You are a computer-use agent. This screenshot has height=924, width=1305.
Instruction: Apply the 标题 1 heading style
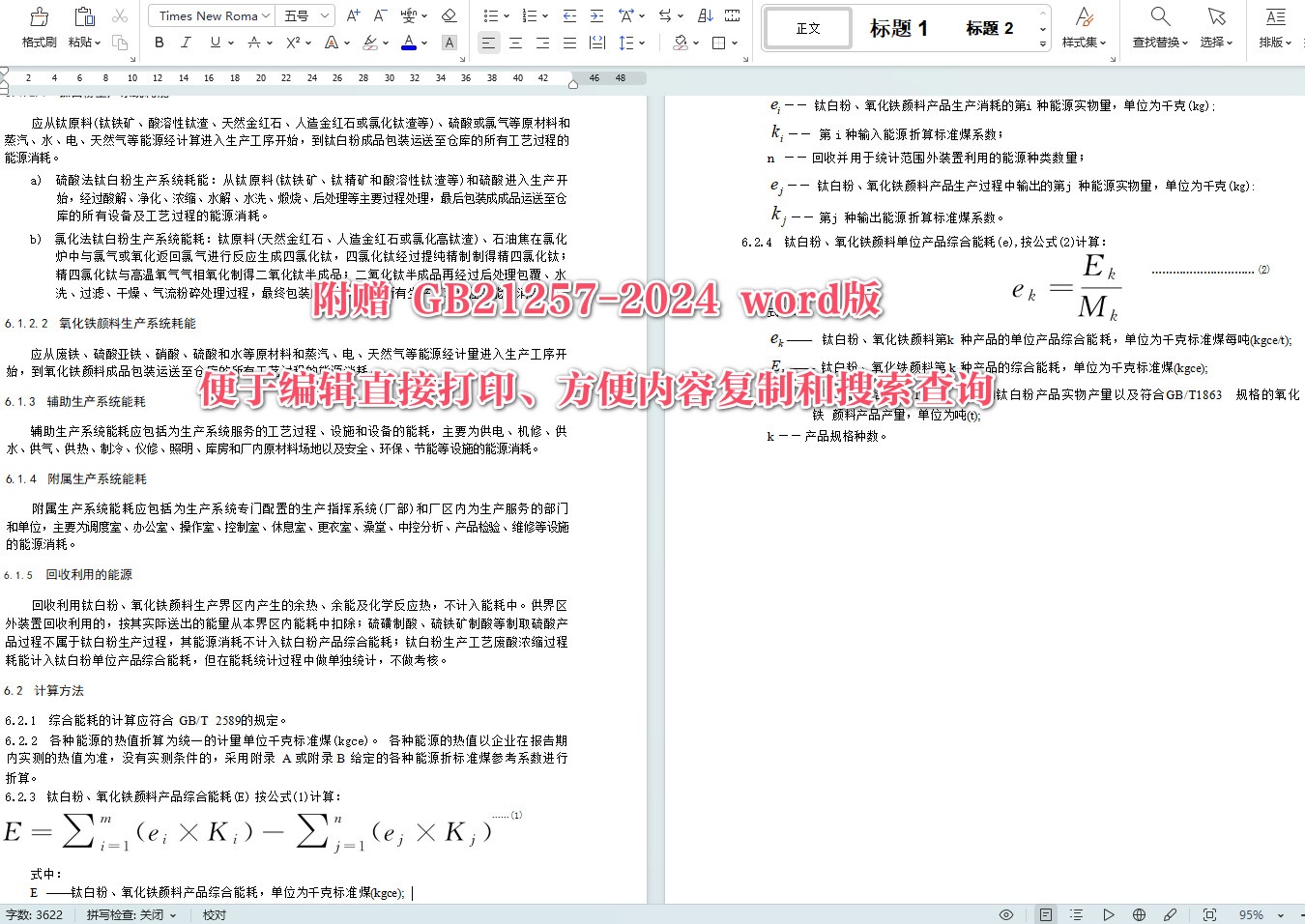coord(898,28)
